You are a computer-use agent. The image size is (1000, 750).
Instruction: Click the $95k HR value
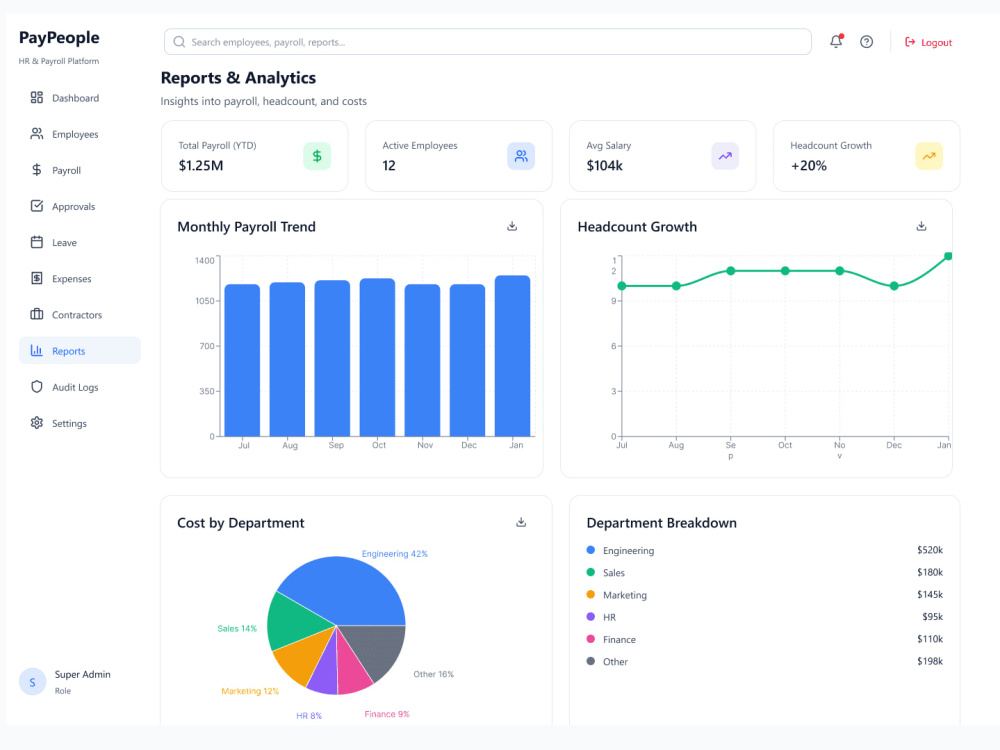pos(932,617)
